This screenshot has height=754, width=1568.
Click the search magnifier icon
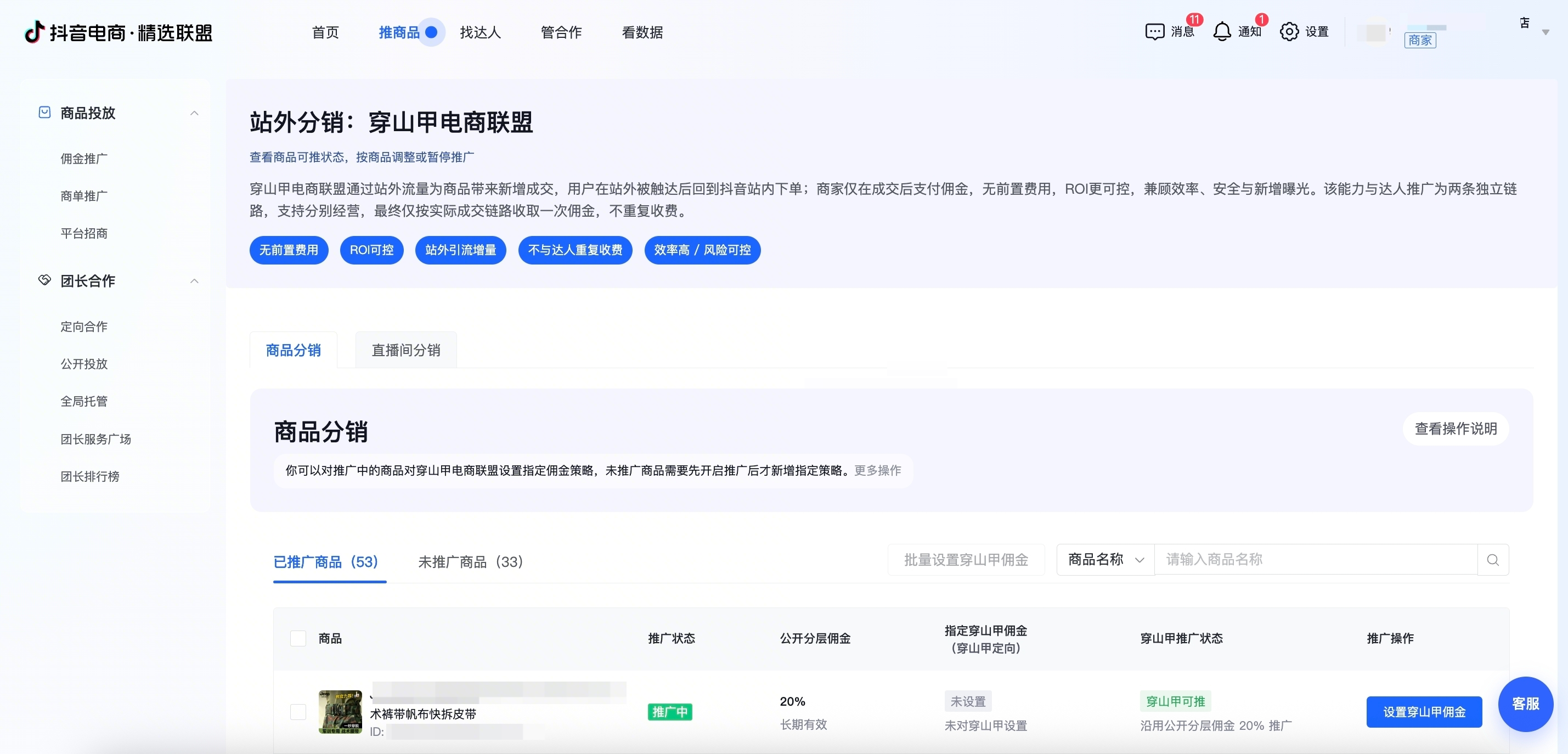pyautogui.click(x=1492, y=560)
